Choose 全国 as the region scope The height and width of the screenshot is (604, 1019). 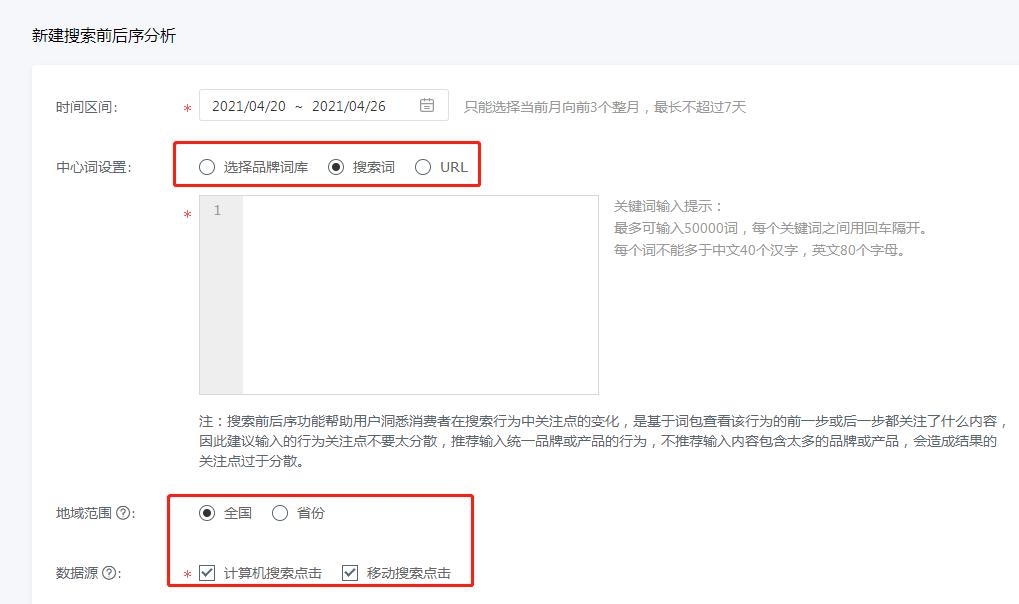pyautogui.click(x=209, y=512)
